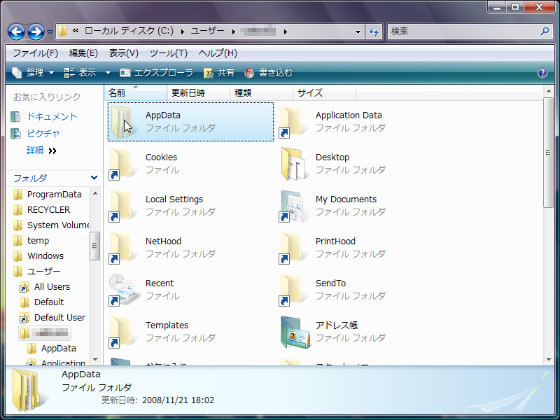560x420 pixels.
Task: Click the 共有 share toolbar button
Action: (x=219, y=73)
